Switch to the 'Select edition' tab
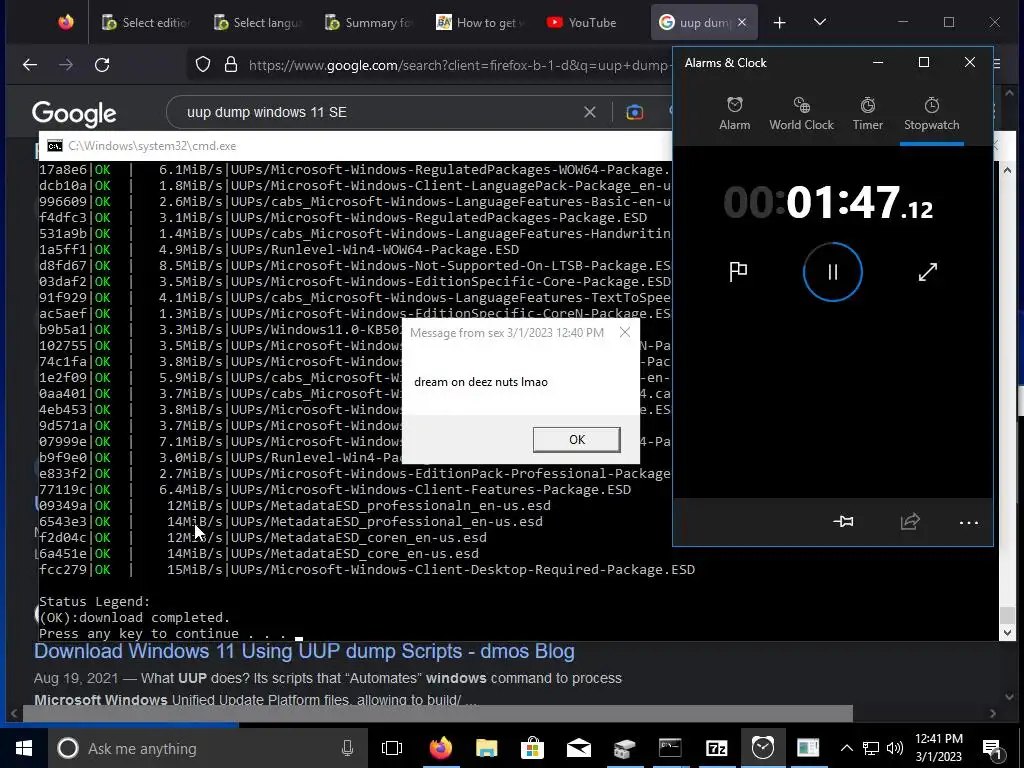Screen dimensions: 1024x768 (x=146, y=23)
